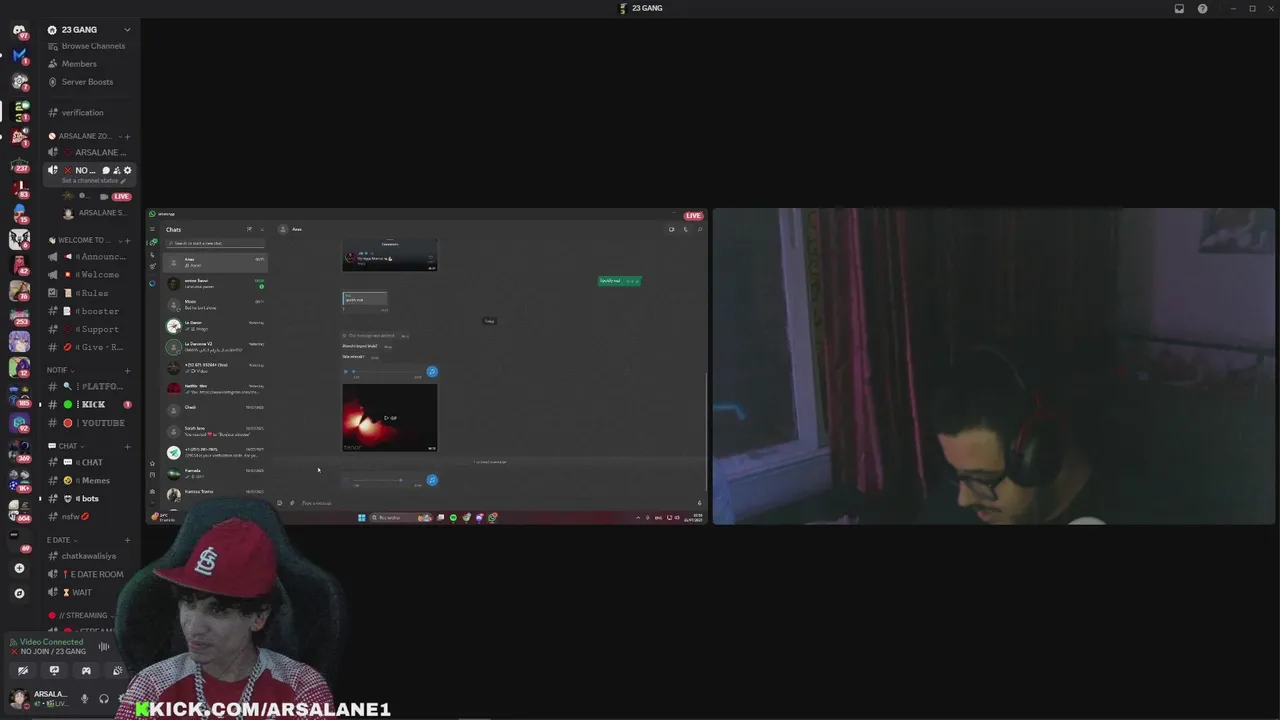The width and height of the screenshot is (1280, 720).
Task: Select the user row with LIVE badge
Action: click(96, 196)
